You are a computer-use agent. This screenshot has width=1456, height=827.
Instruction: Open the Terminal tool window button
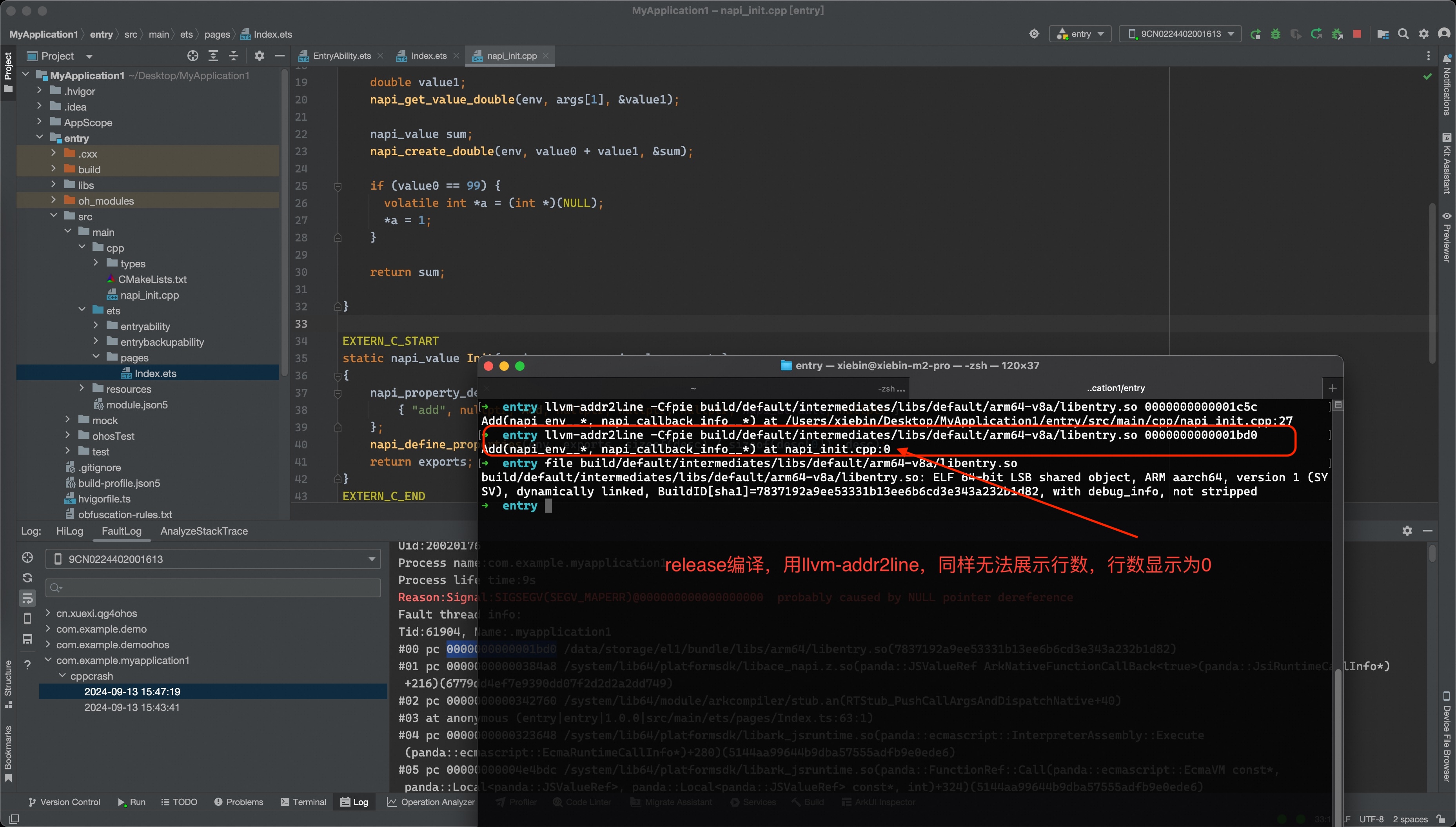click(303, 802)
